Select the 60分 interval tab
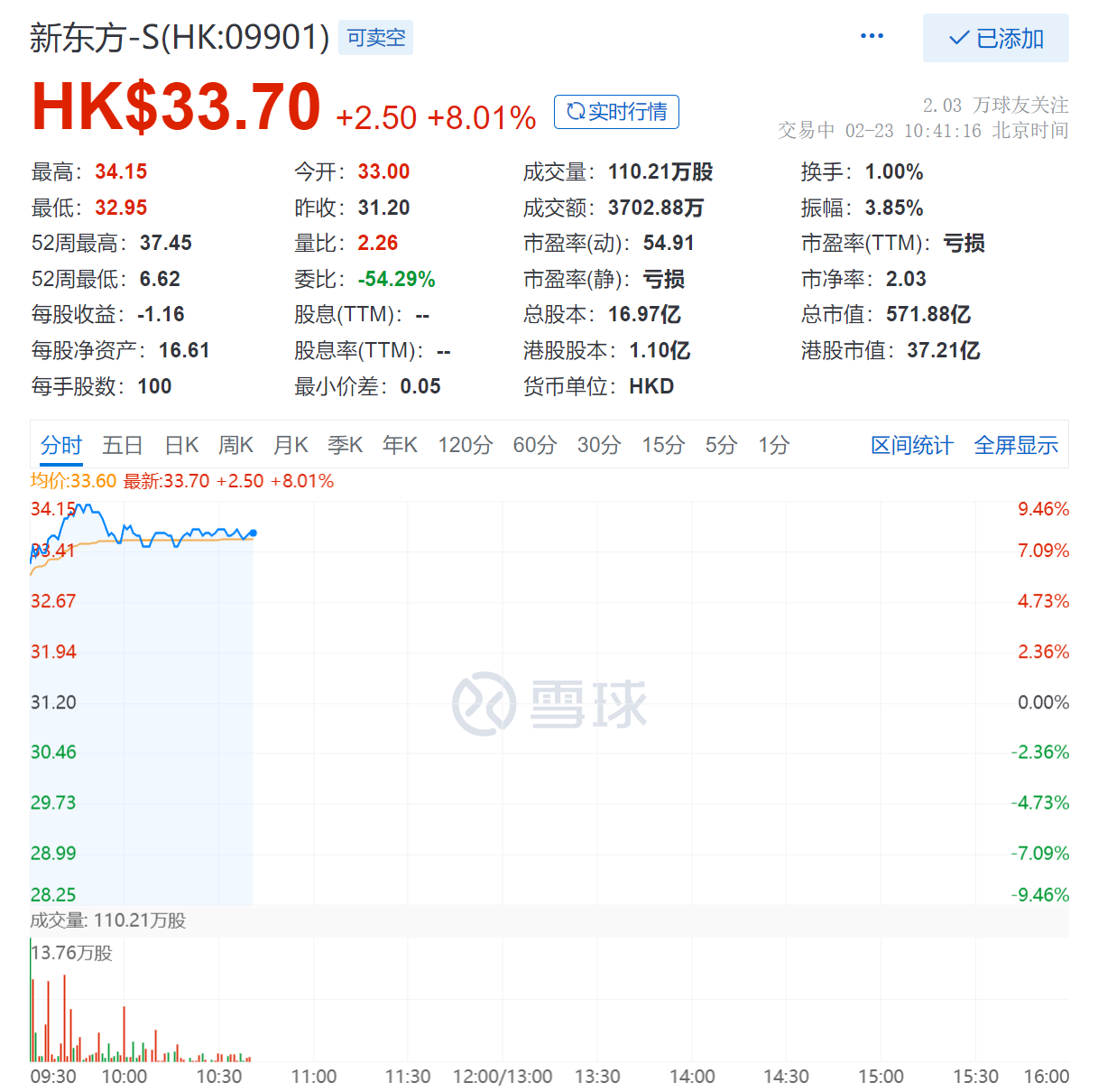The width and height of the screenshot is (1098, 1092). pos(535,445)
